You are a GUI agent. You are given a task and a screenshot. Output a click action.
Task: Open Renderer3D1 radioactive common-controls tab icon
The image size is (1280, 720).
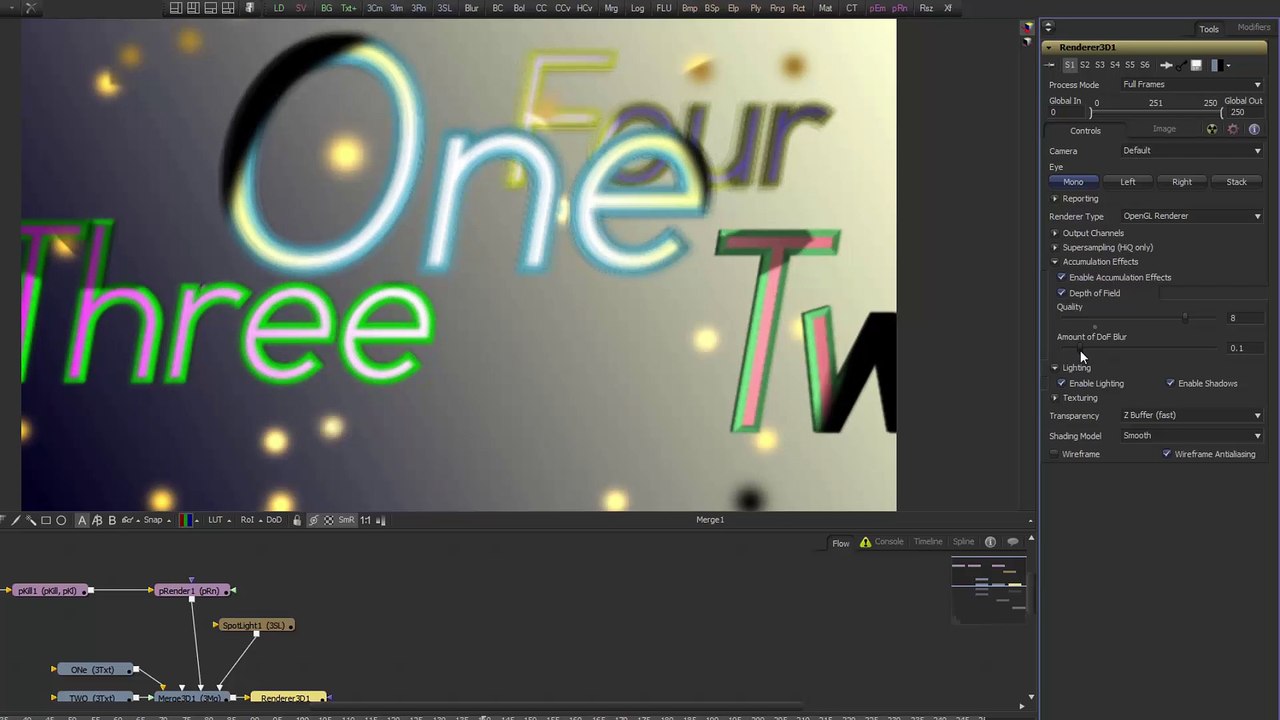1212,130
